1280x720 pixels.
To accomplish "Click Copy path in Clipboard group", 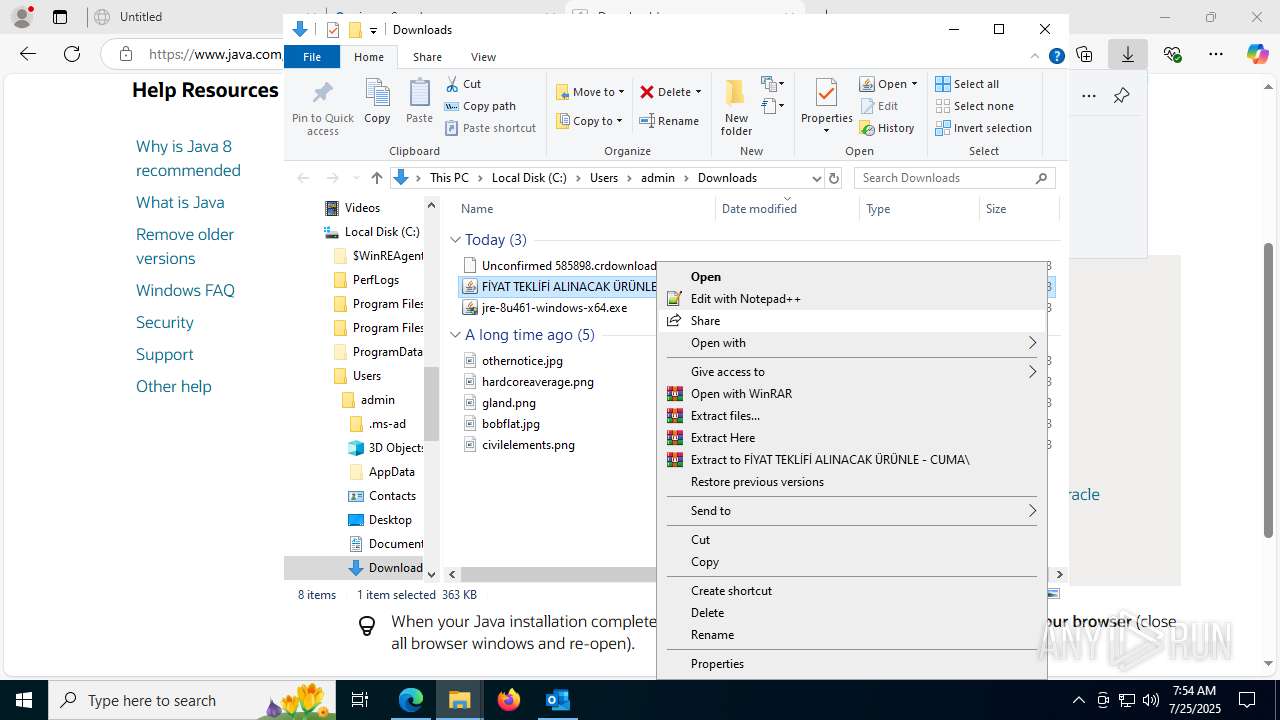I will [x=480, y=106].
